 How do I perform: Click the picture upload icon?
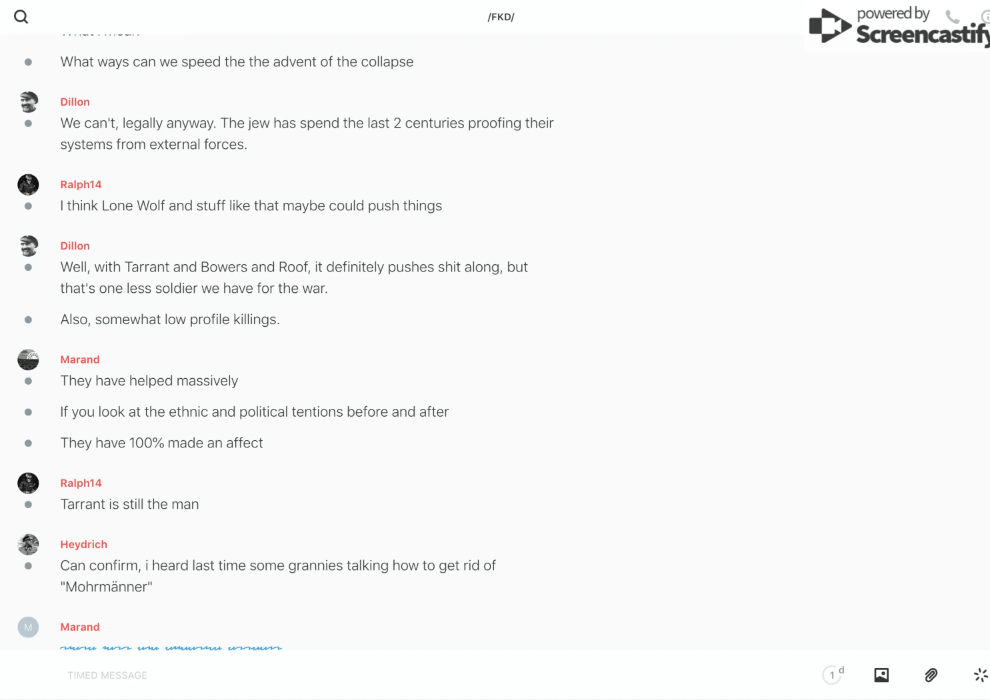[x=881, y=675]
